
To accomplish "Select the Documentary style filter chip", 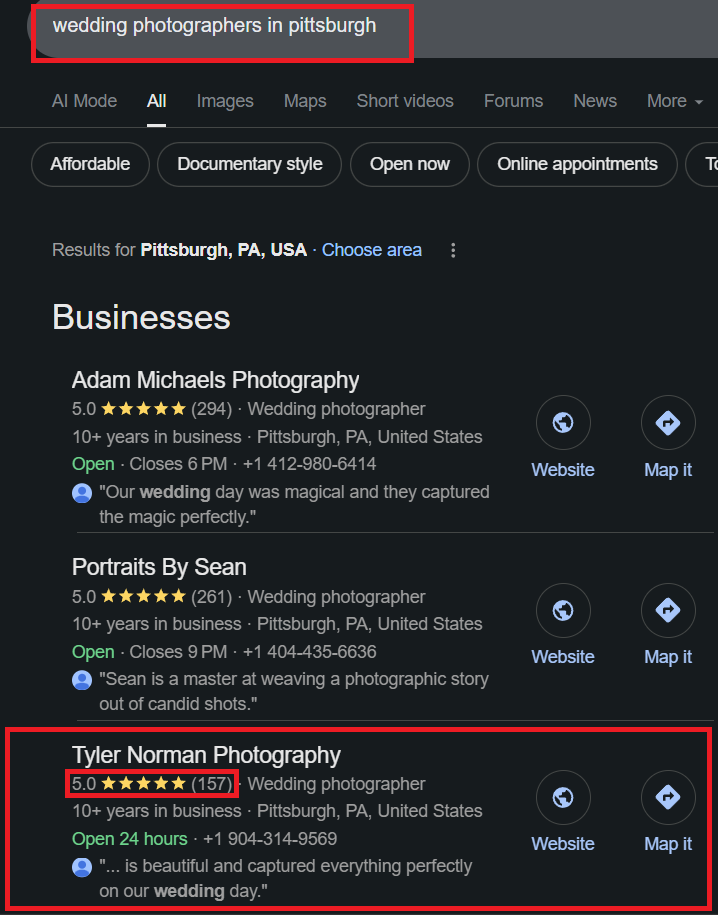I will 250,164.
